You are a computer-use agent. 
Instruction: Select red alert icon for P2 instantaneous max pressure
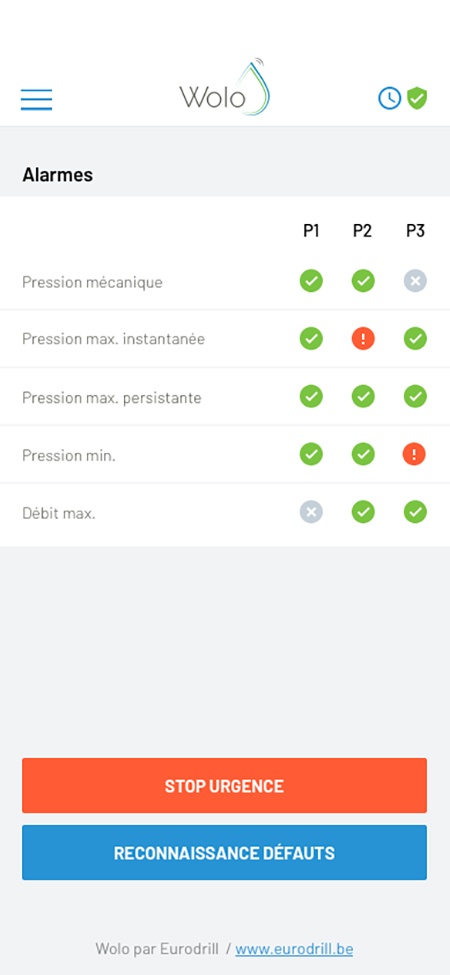click(x=363, y=339)
